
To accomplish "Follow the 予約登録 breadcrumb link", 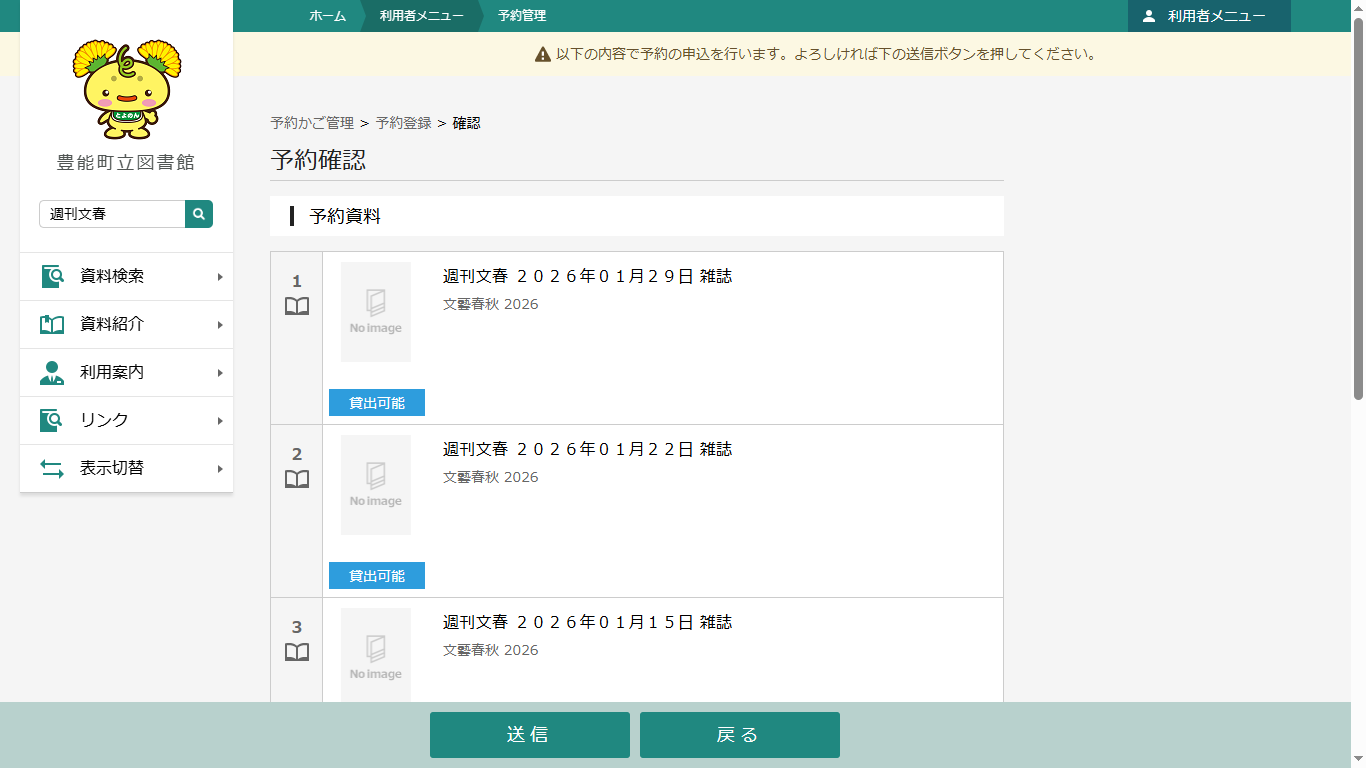I will point(404,123).
